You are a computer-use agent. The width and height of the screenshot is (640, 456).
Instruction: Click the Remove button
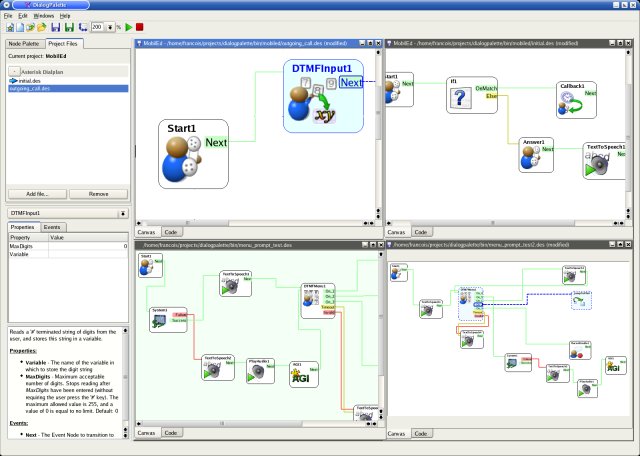(x=96, y=193)
